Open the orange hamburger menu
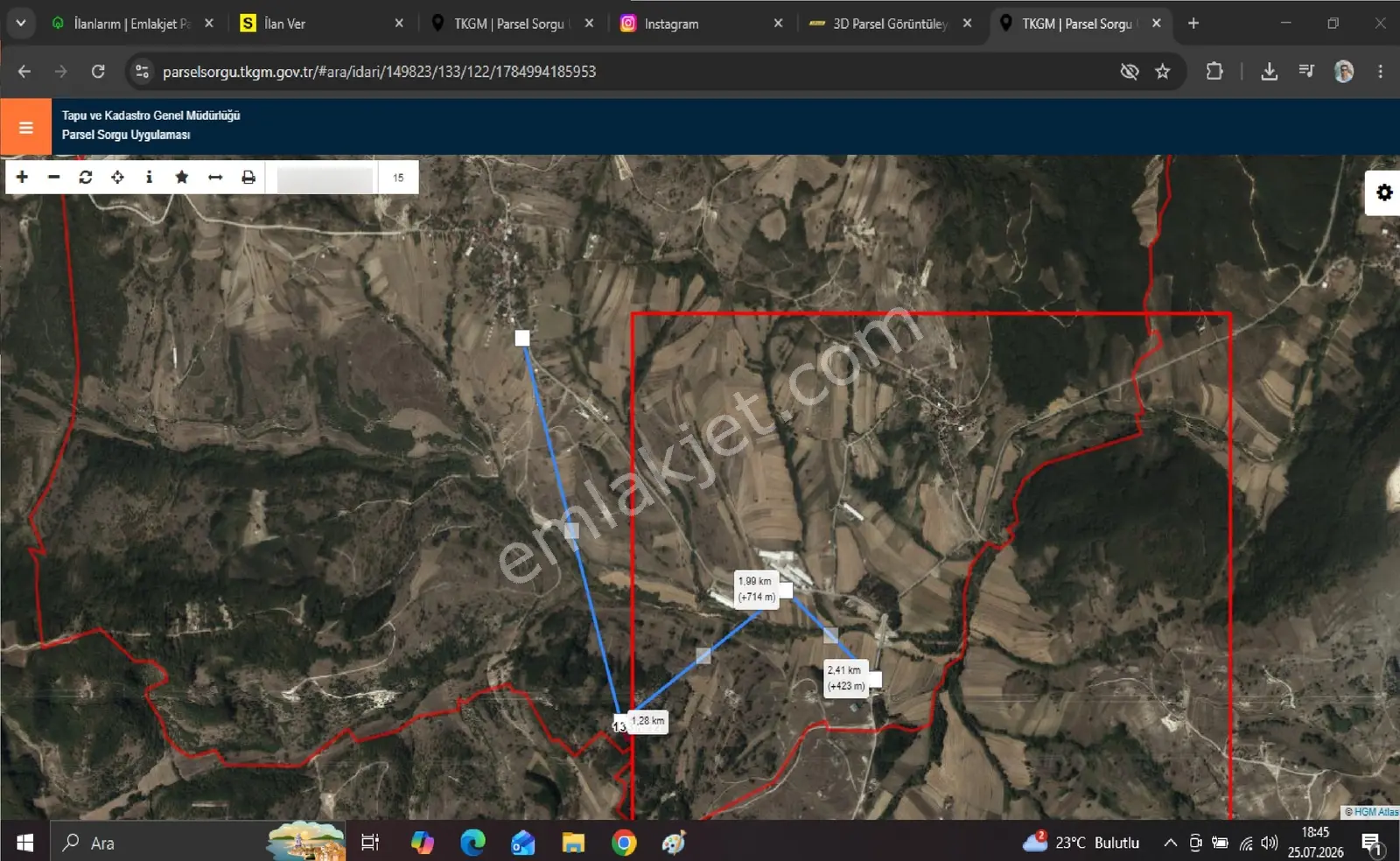The height and width of the screenshot is (861, 1400). coord(25,128)
